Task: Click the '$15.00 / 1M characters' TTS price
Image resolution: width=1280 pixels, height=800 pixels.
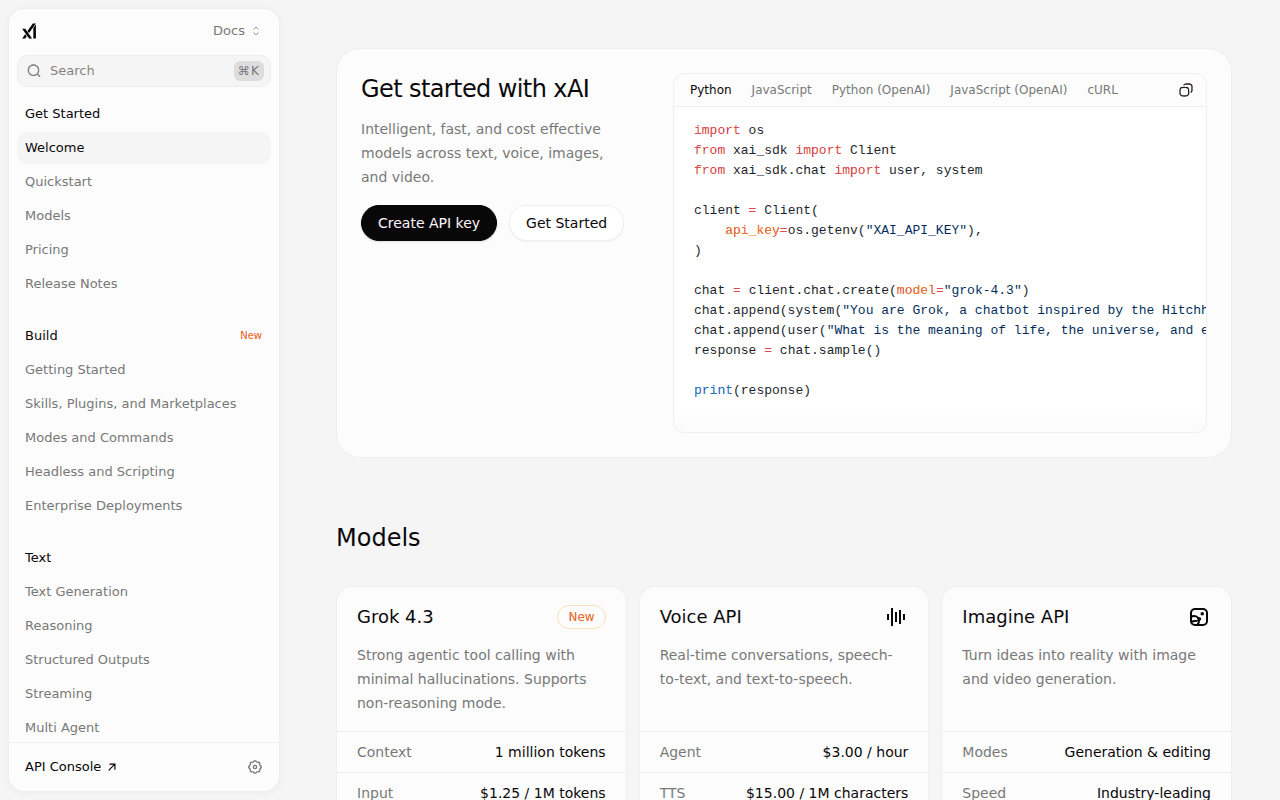Action: [x=827, y=793]
